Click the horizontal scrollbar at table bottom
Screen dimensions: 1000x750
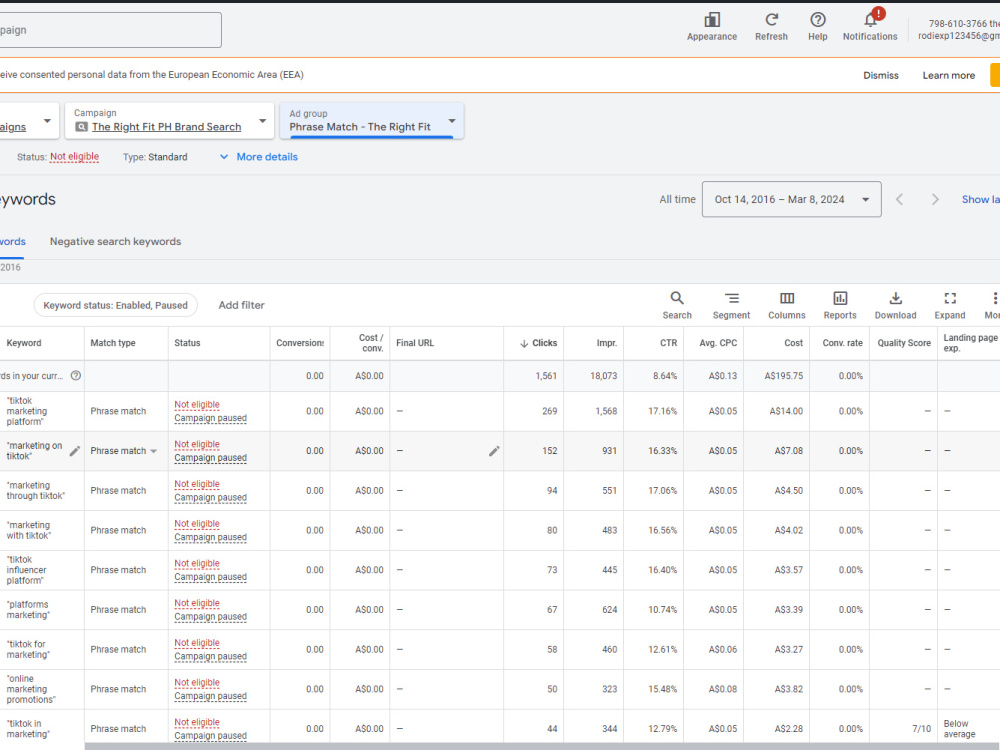click(542, 746)
